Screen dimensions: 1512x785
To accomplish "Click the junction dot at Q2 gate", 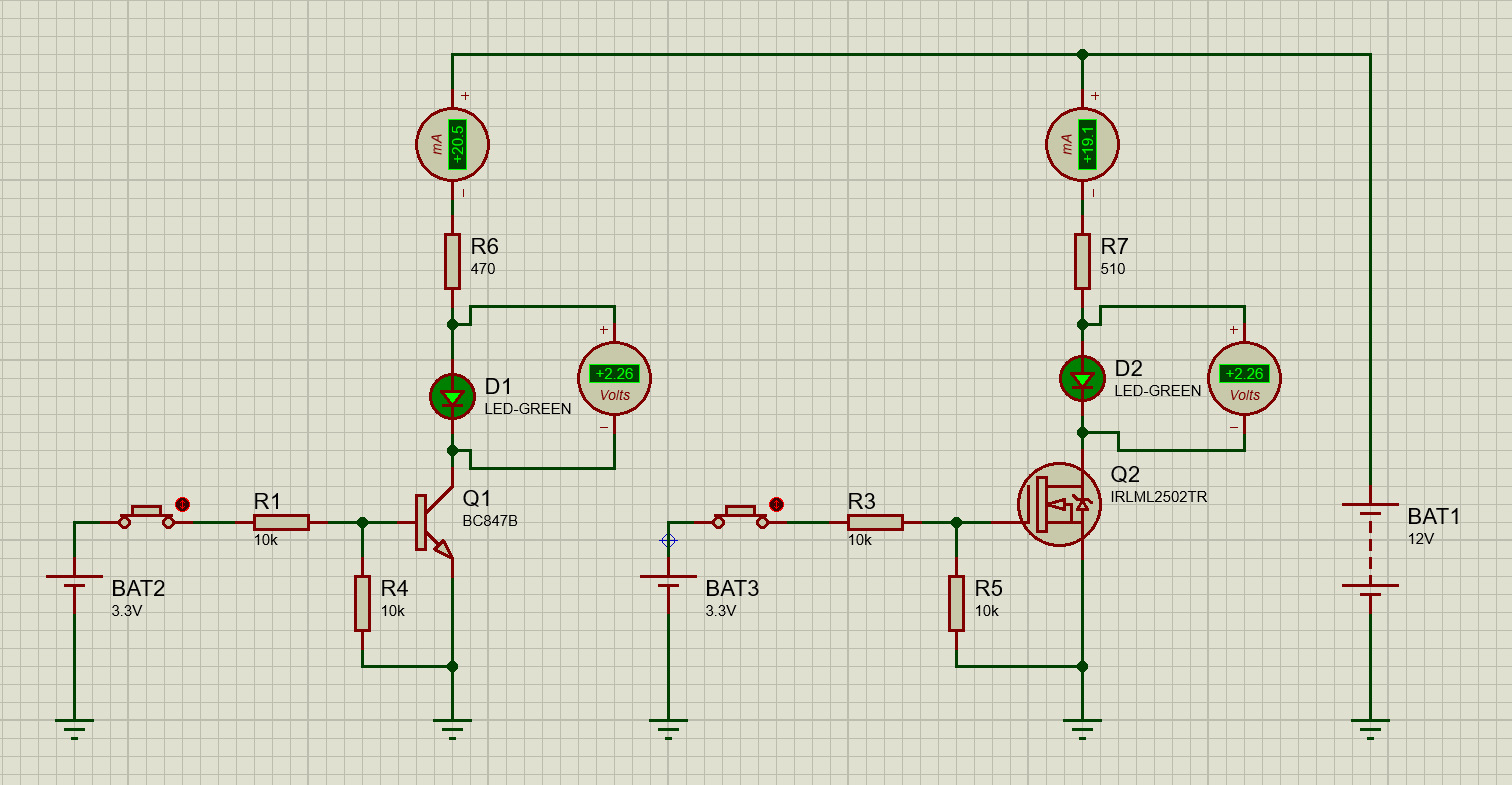I will tap(956, 522).
